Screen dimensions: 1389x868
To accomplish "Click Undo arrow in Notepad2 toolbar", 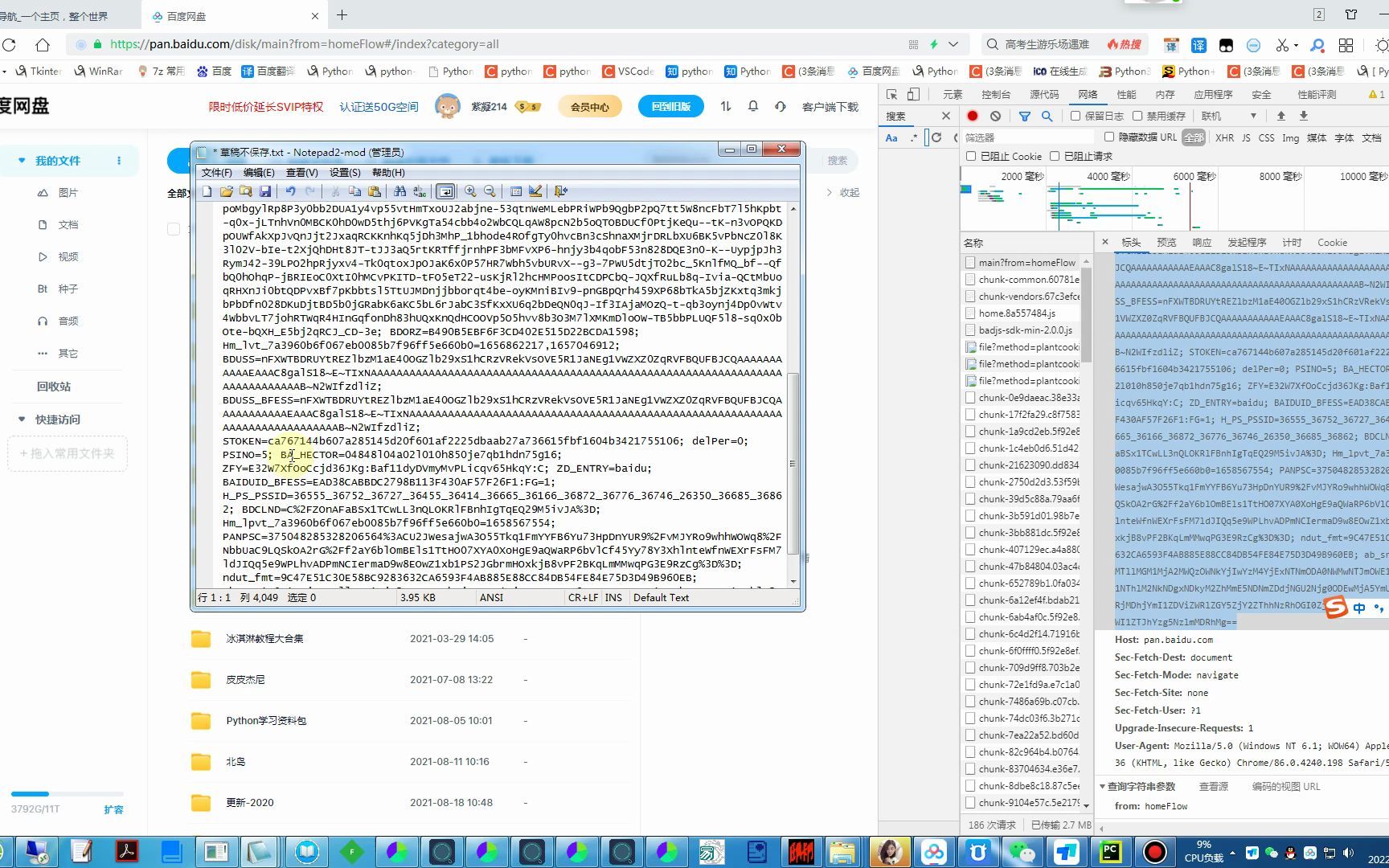I will [x=291, y=191].
